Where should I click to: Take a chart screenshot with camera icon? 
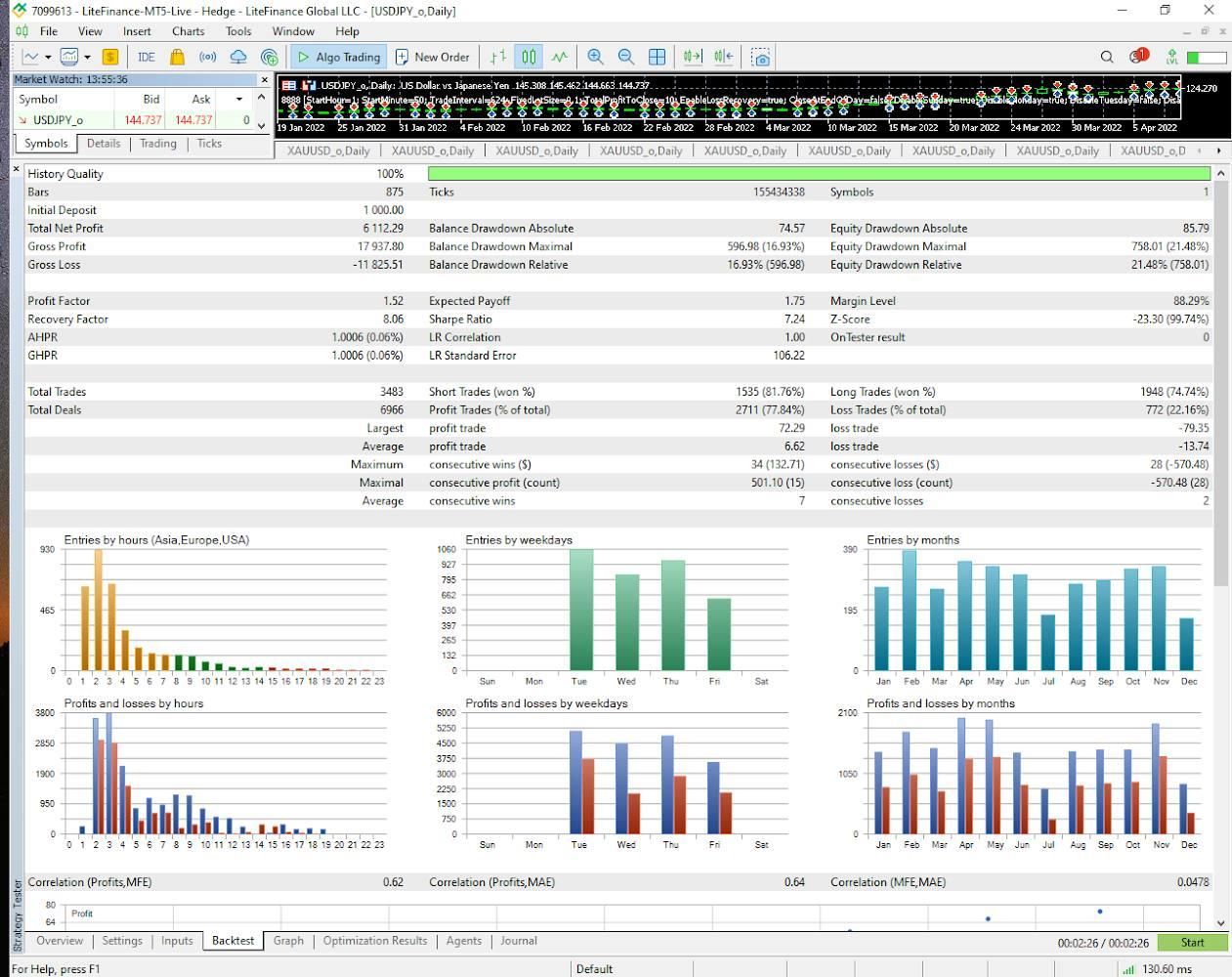coord(760,57)
